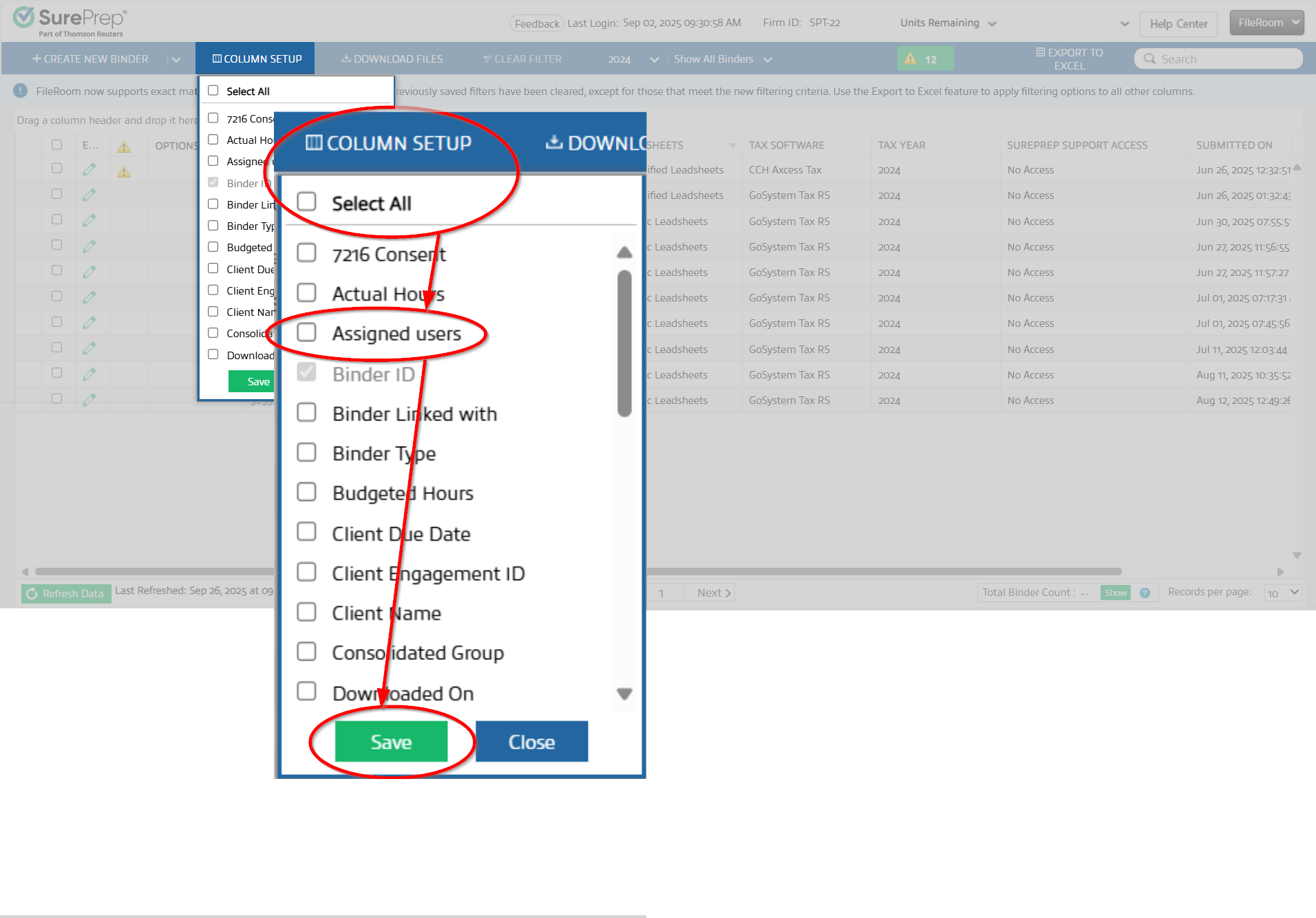Image resolution: width=1316 pixels, height=918 pixels.
Task: Edit the first binder using its pencil icon
Action: [x=90, y=169]
